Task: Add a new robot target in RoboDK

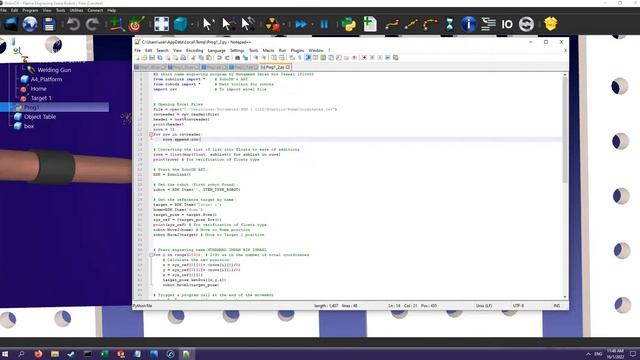Action: pos(136,24)
